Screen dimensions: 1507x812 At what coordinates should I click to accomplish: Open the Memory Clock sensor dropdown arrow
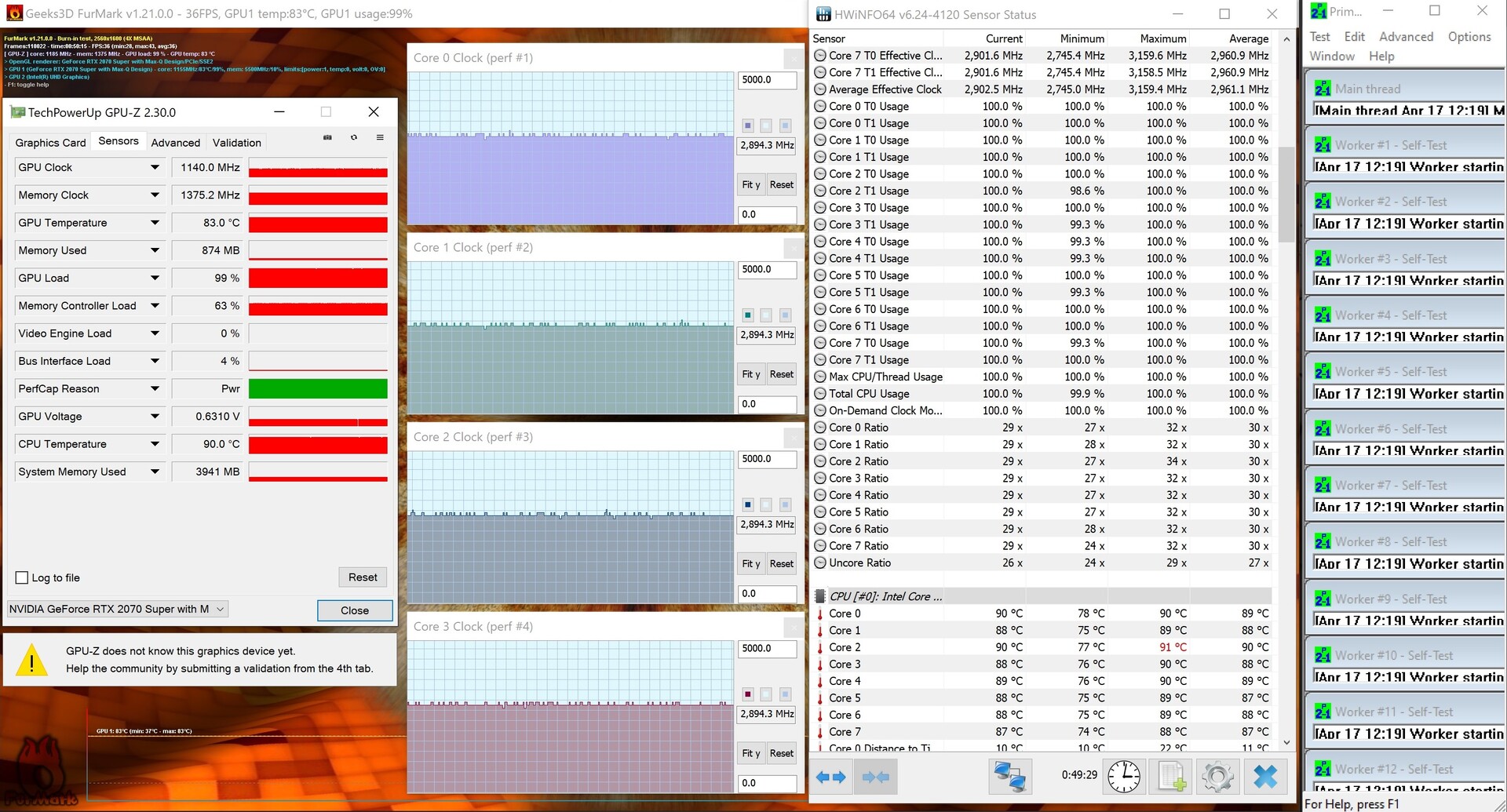click(x=155, y=195)
